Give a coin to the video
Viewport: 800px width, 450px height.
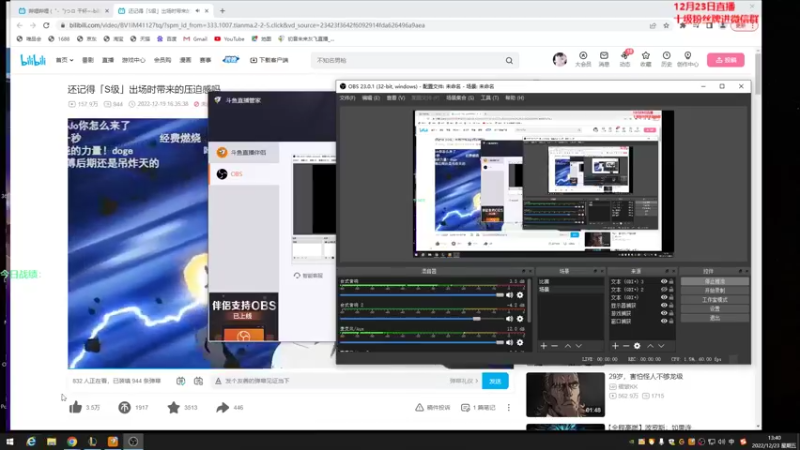(x=124, y=407)
